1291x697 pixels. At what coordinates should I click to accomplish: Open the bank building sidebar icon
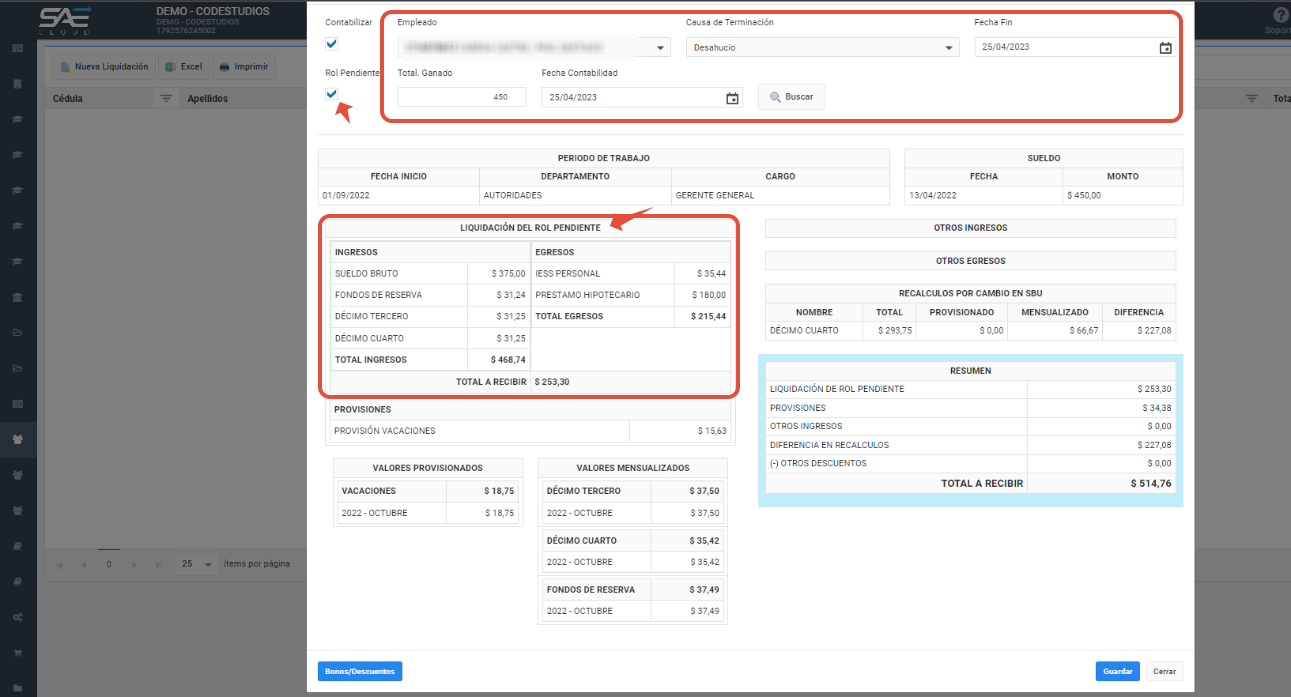pos(18,298)
